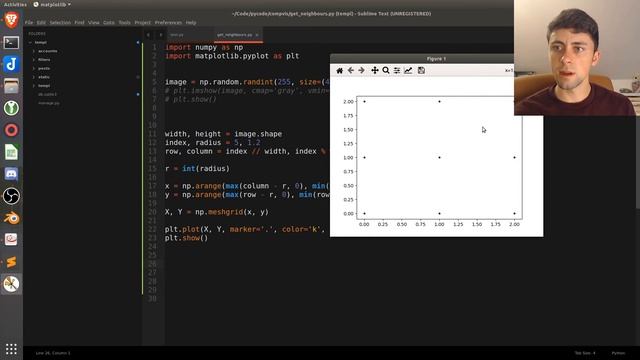Click the Python syntax selector in status bar
The width and height of the screenshot is (640, 360).
(x=618, y=353)
